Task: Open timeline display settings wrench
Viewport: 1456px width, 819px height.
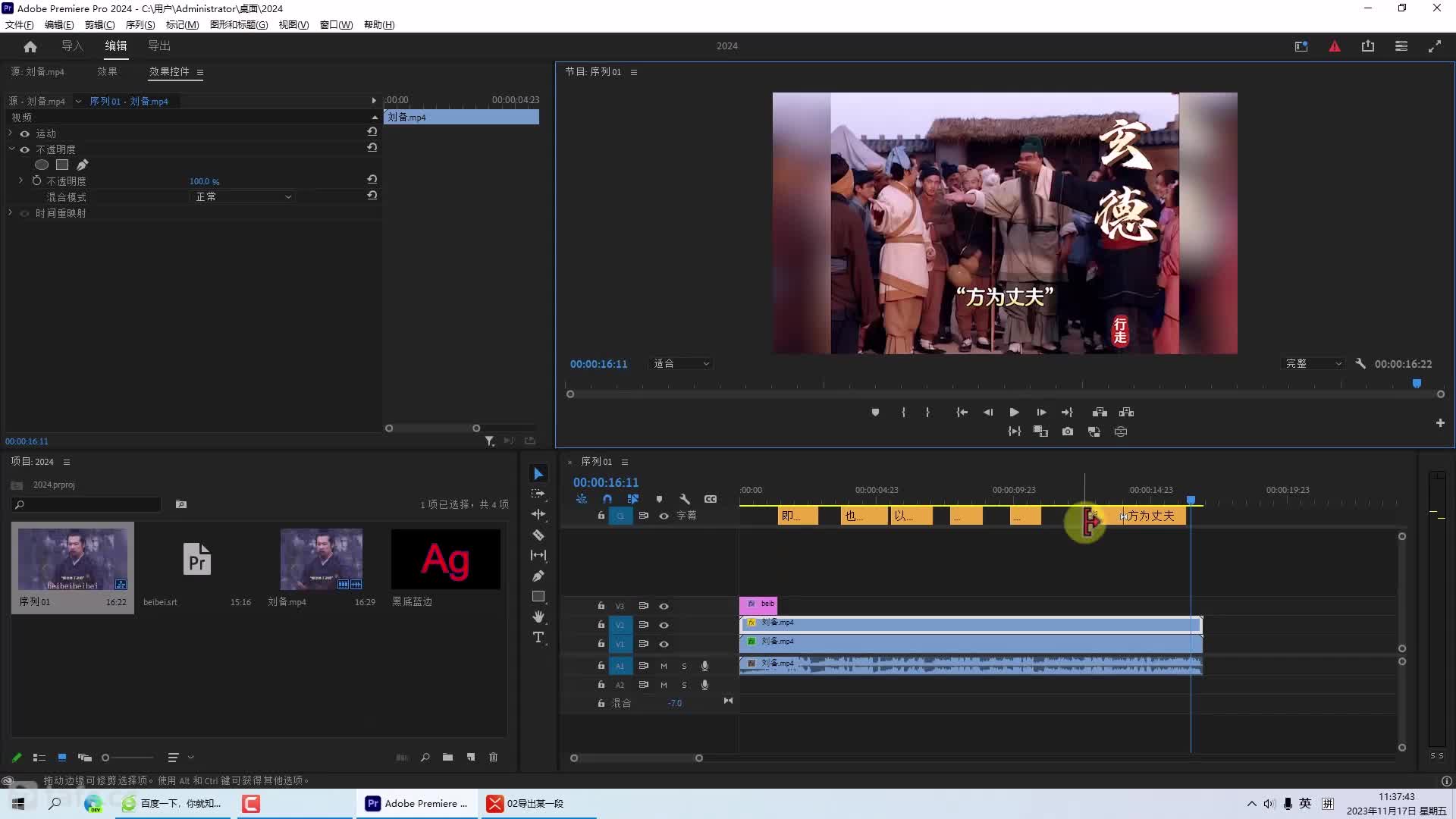Action: coord(685,499)
